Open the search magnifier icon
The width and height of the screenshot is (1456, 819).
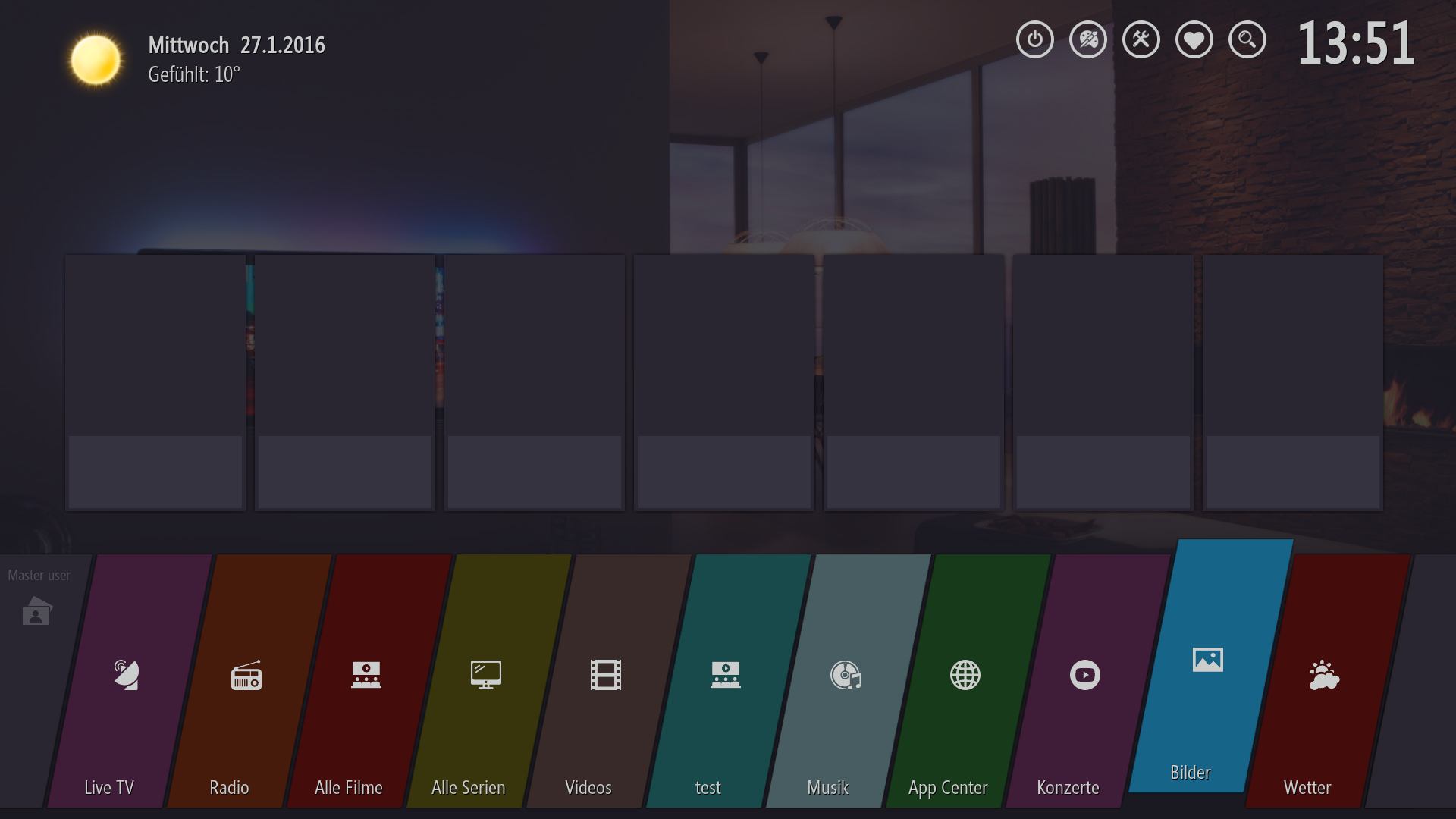coord(1247,39)
